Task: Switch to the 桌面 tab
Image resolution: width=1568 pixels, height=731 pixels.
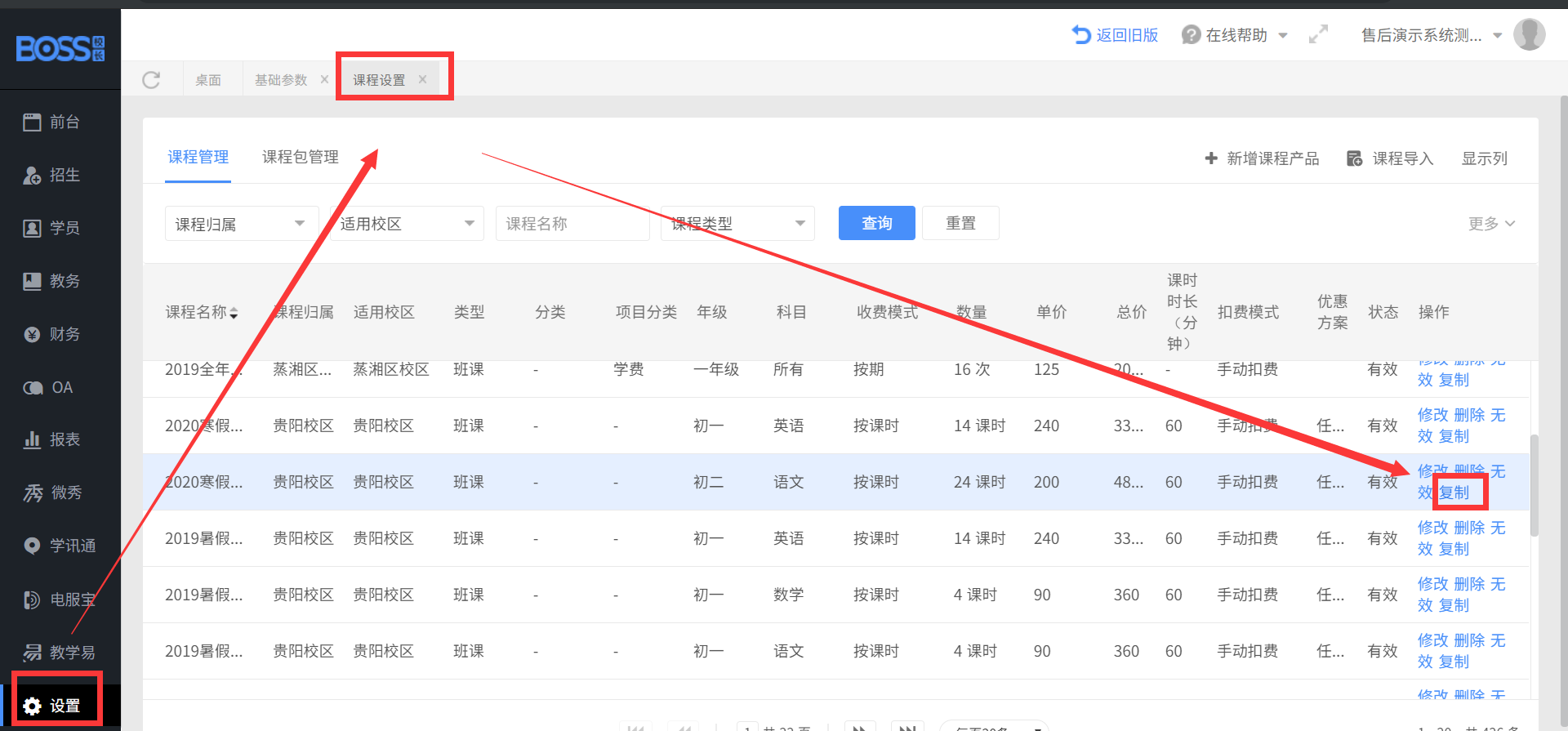Action: (x=208, y=80)
